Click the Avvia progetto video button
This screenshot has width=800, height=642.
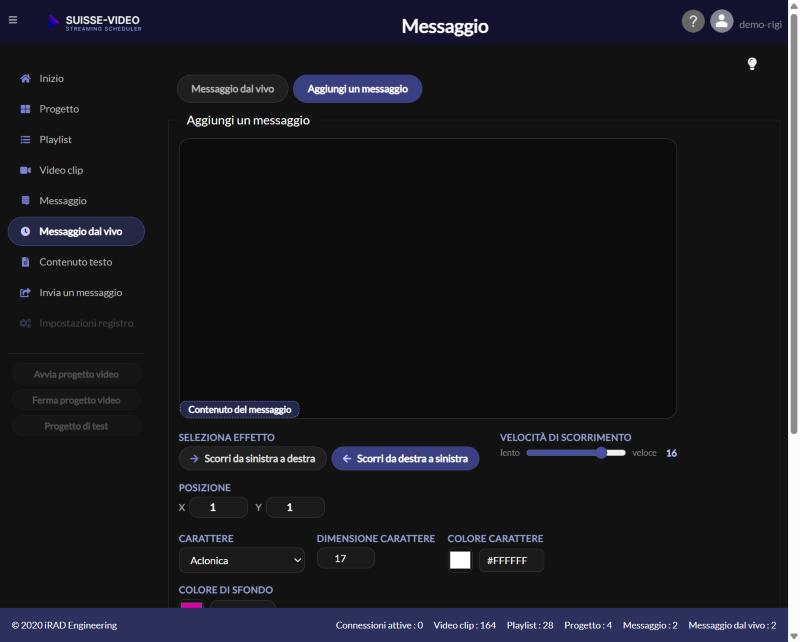(76, 375)
